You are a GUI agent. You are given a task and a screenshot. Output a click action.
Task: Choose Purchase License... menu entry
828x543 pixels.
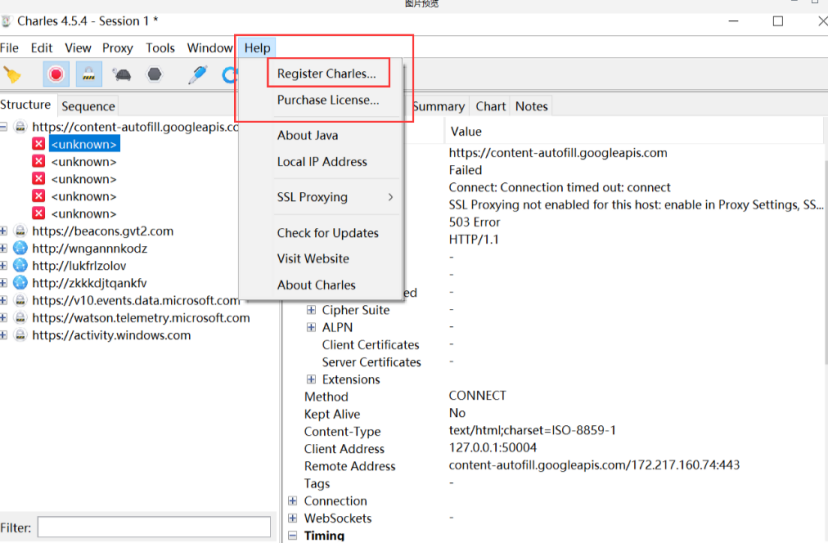point(328,100)
